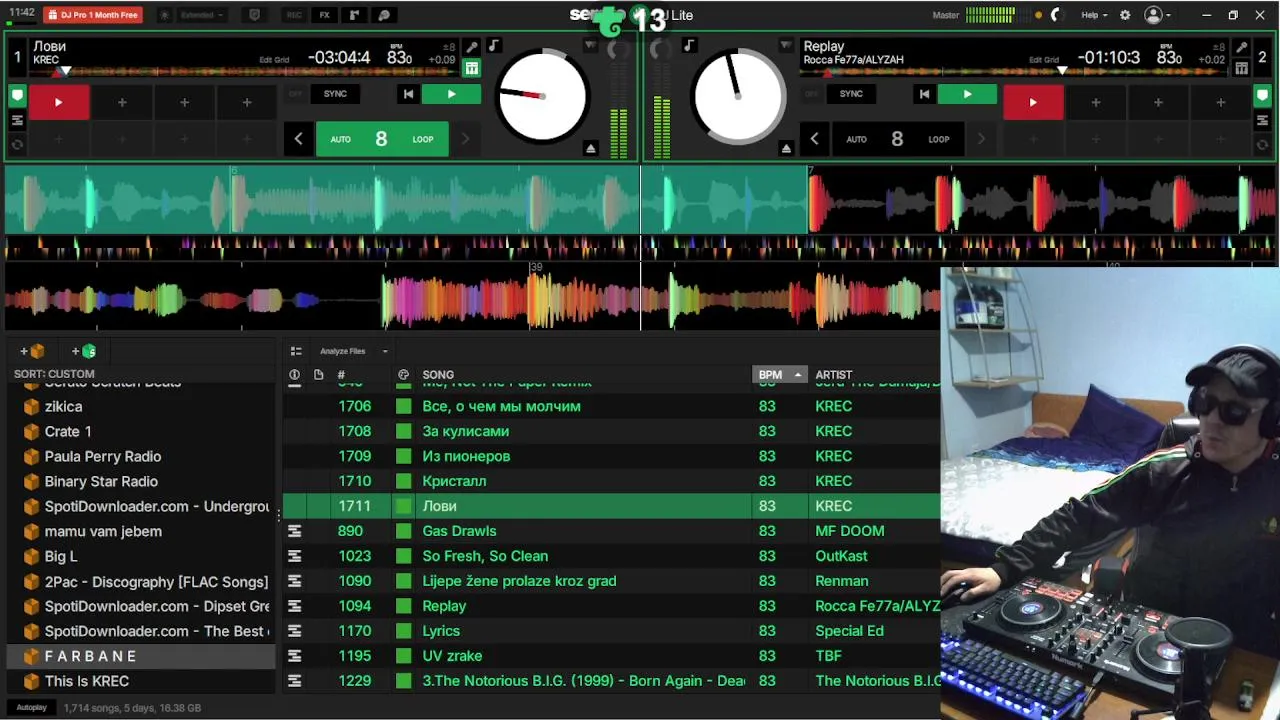
Task: Click the Analyze Files button
Action: (342, 351)
